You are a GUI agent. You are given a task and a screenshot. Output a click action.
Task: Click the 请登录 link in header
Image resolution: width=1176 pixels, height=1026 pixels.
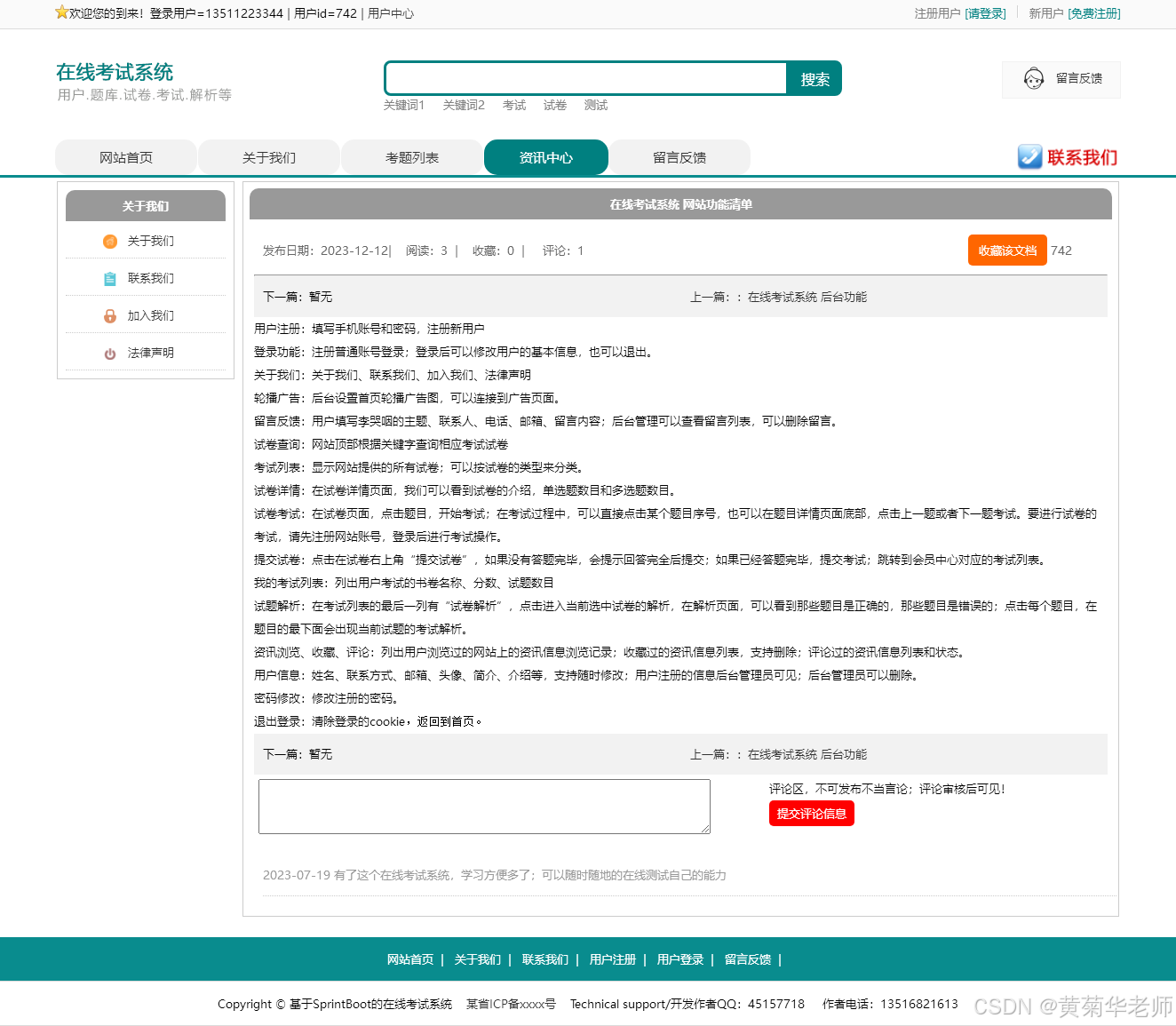pyautogui.click(x=986, y=13)
